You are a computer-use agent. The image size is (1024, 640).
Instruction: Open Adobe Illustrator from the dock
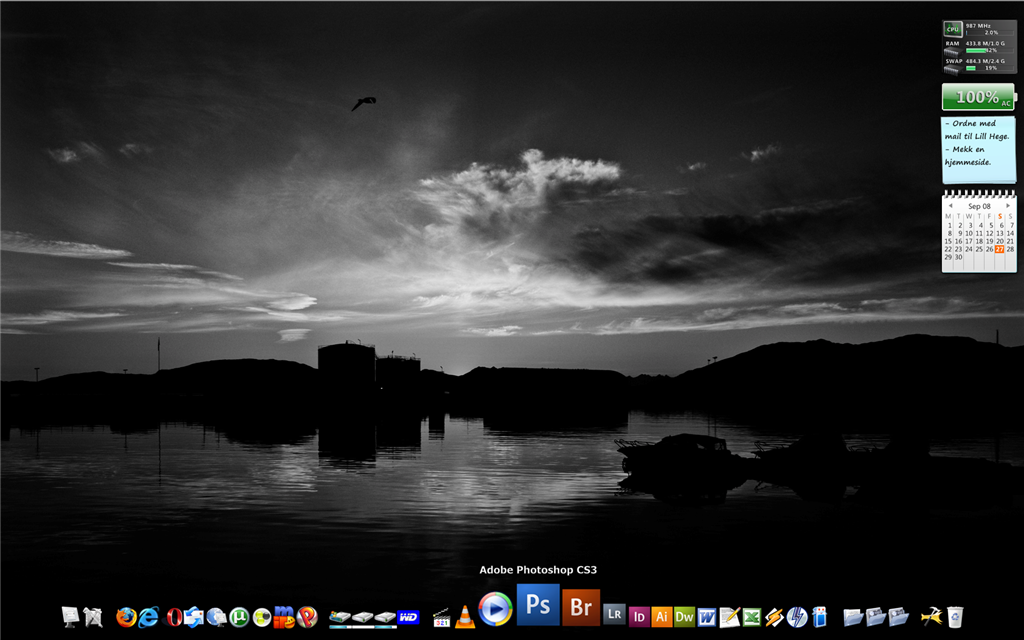point(661,616)
